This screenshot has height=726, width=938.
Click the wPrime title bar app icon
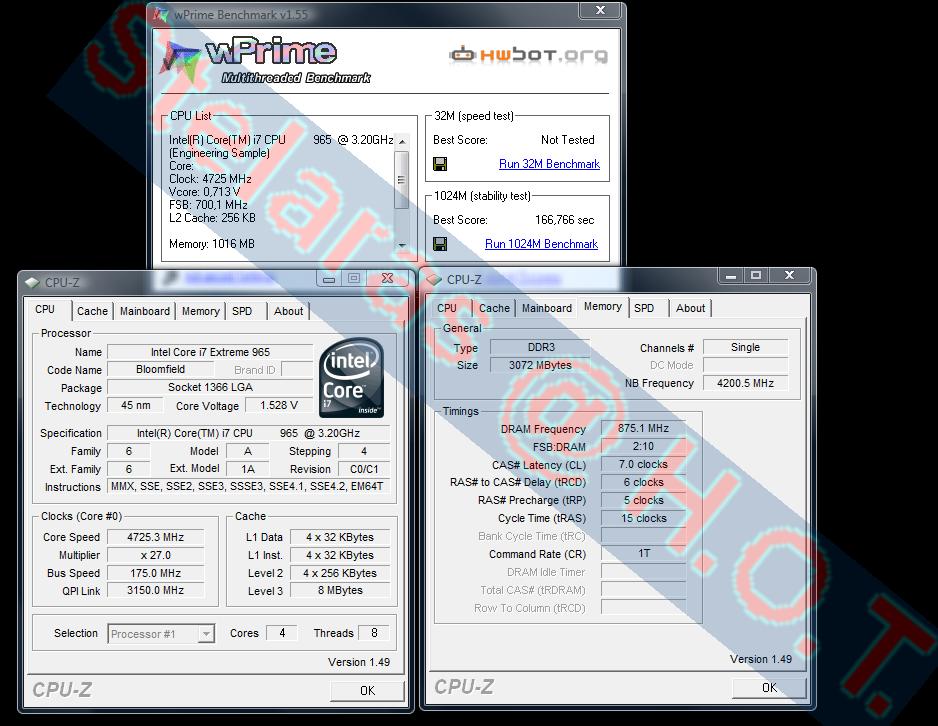tap(160, 15)
